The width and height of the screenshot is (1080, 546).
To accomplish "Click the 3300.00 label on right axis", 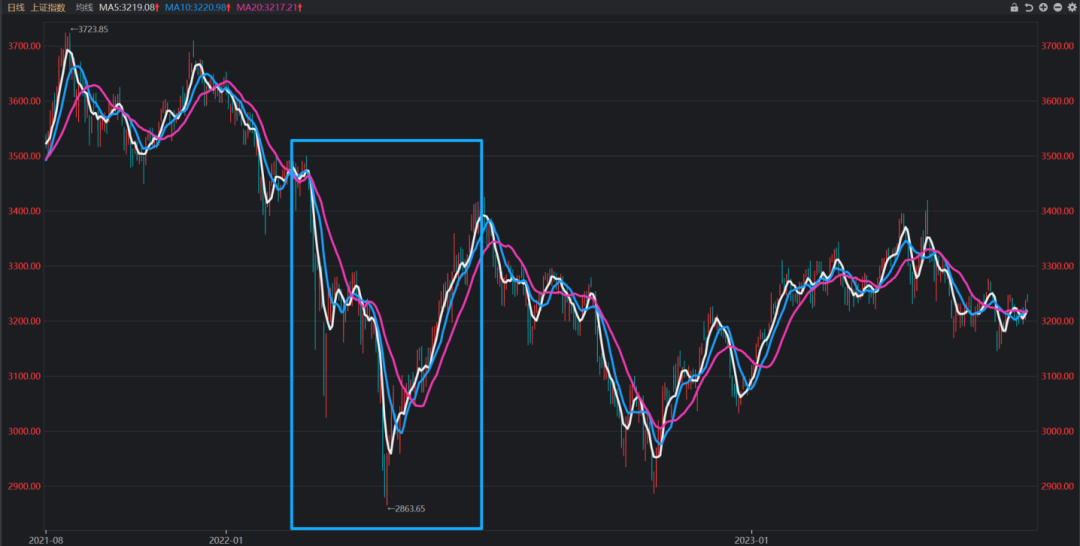I will pos(1057,266).
